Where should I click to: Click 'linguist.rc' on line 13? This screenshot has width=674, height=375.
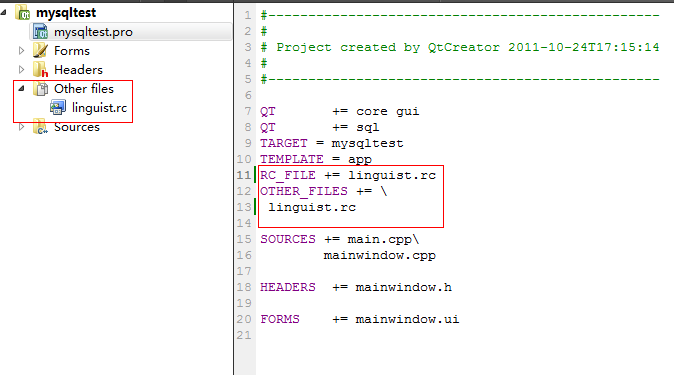[x=312, y=207]
